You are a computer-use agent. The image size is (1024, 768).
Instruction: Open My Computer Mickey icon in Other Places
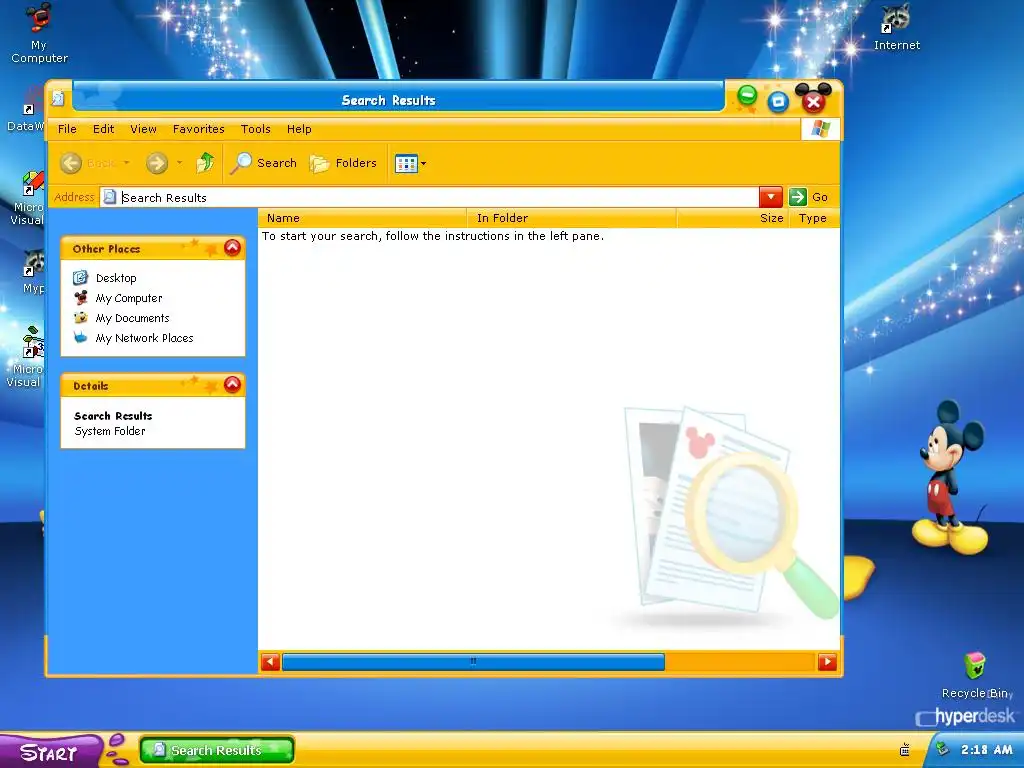pos(80,298)
